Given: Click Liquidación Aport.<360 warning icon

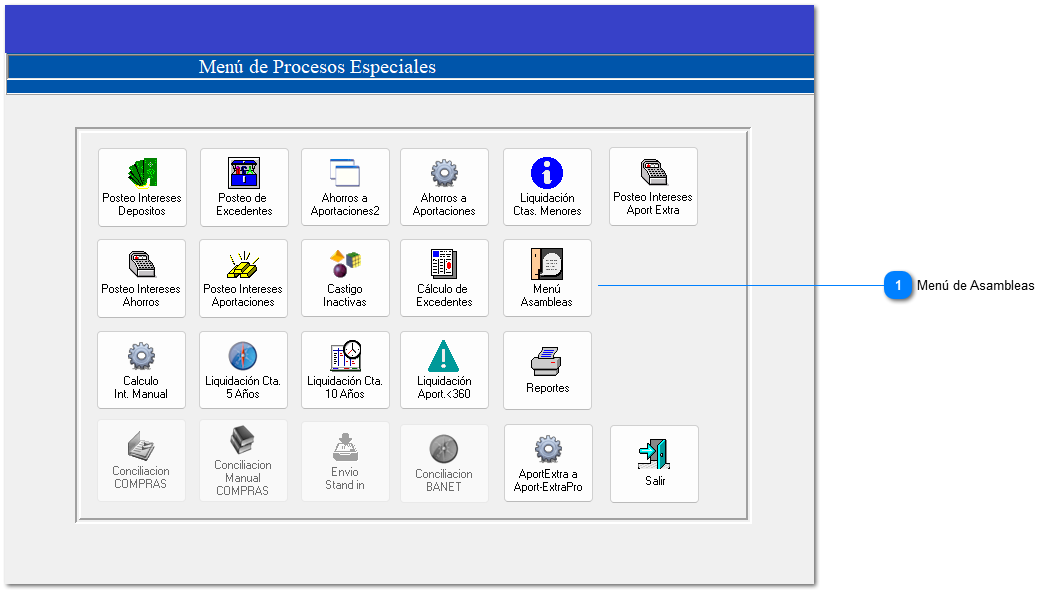Looking at the screenshot, I should (444, 356).
